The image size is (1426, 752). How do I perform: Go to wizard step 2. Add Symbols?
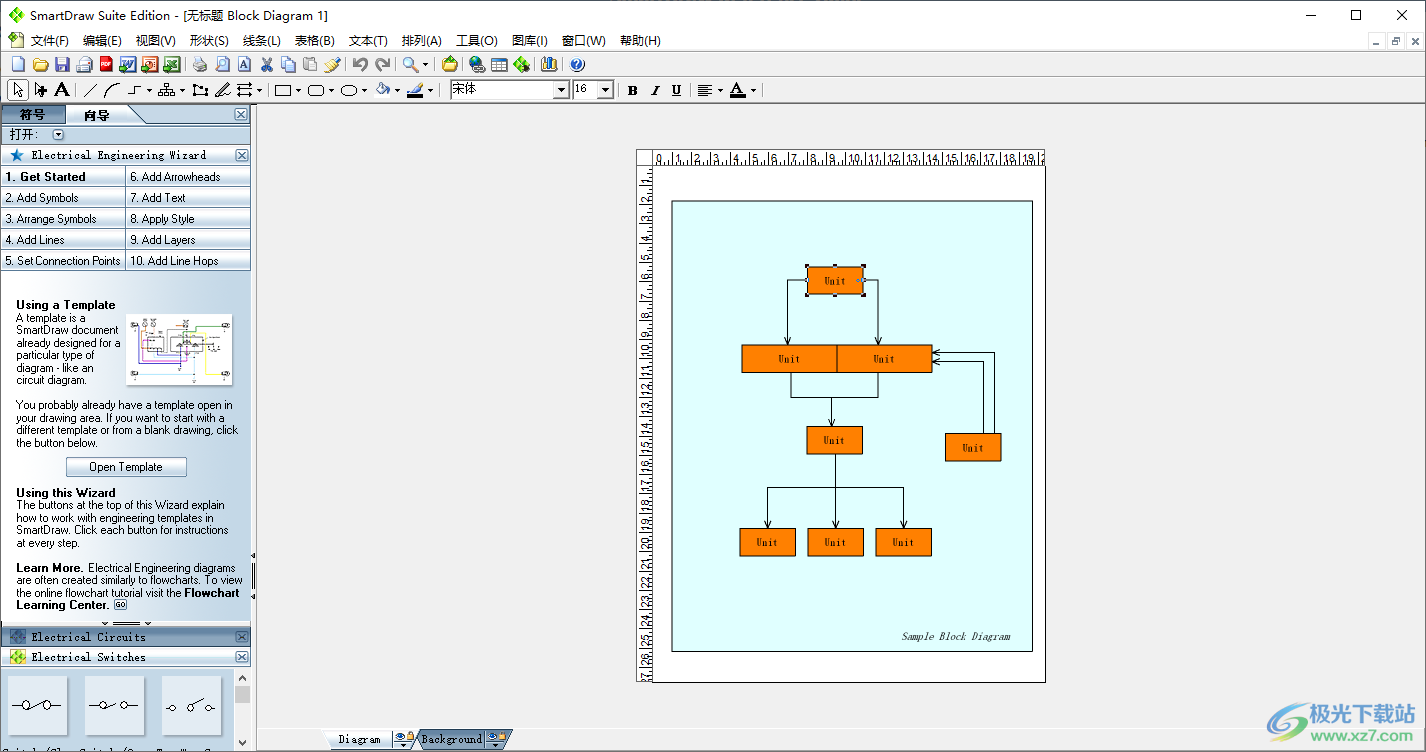click(63, 198)
